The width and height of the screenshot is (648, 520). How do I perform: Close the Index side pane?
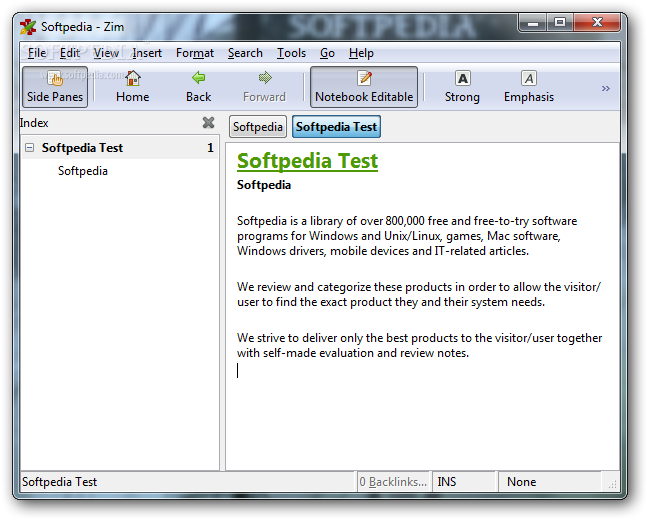[208, 123]
